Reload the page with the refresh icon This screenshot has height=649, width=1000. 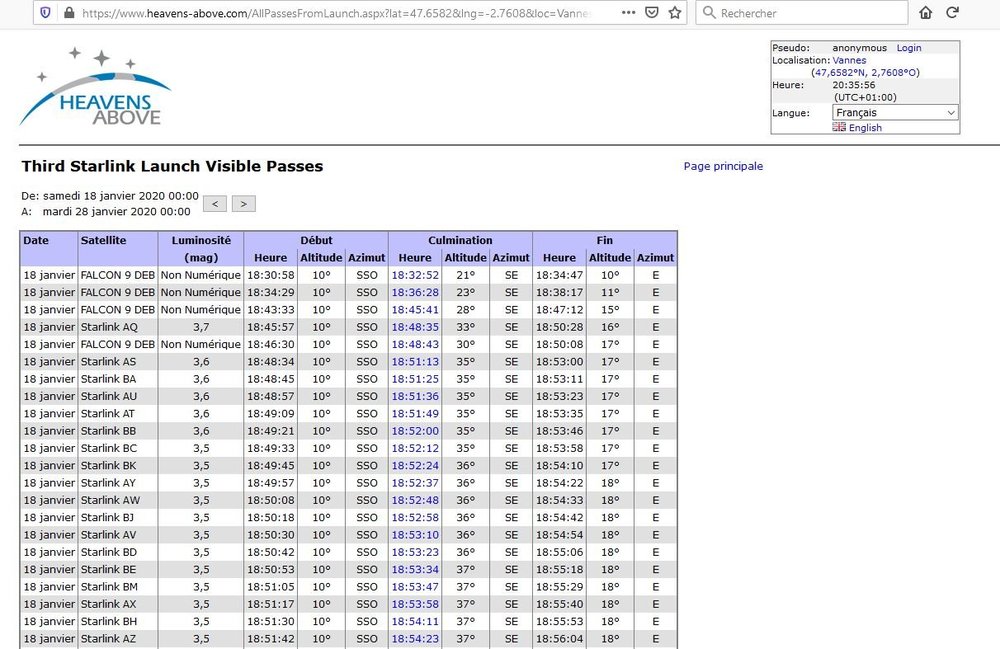[953, 13]
